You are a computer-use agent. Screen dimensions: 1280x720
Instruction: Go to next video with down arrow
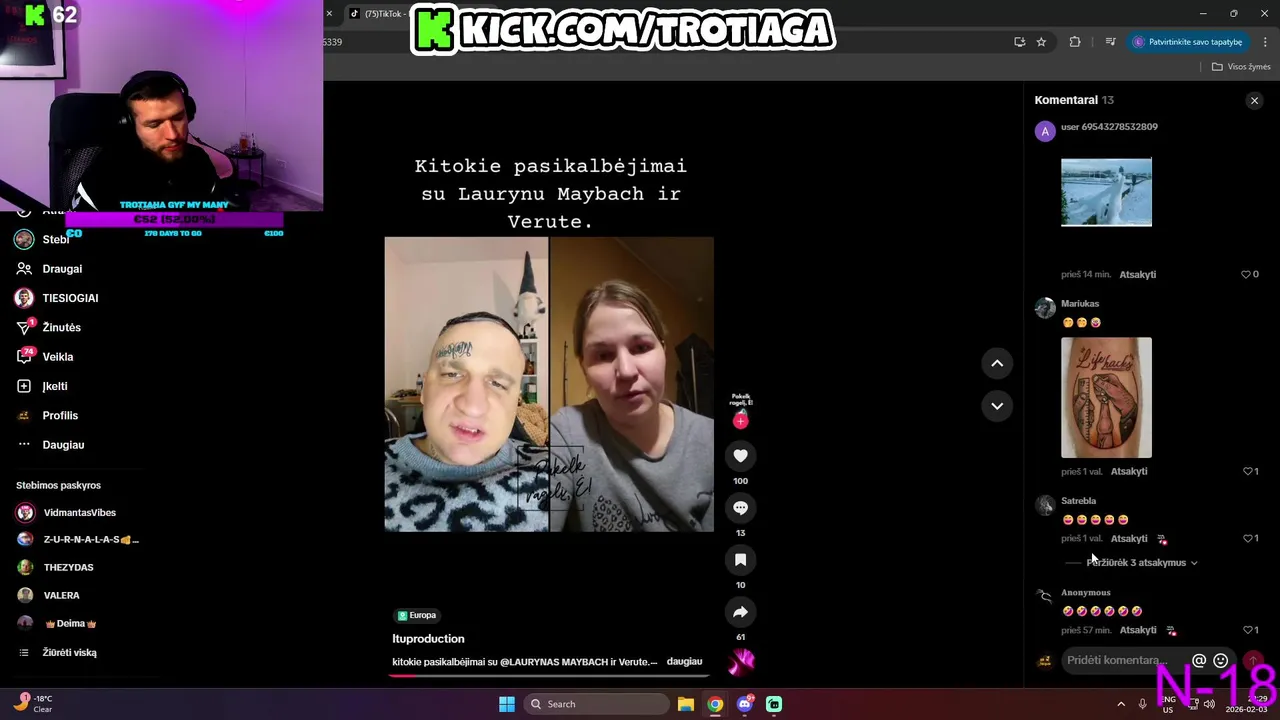coord(997,406)
